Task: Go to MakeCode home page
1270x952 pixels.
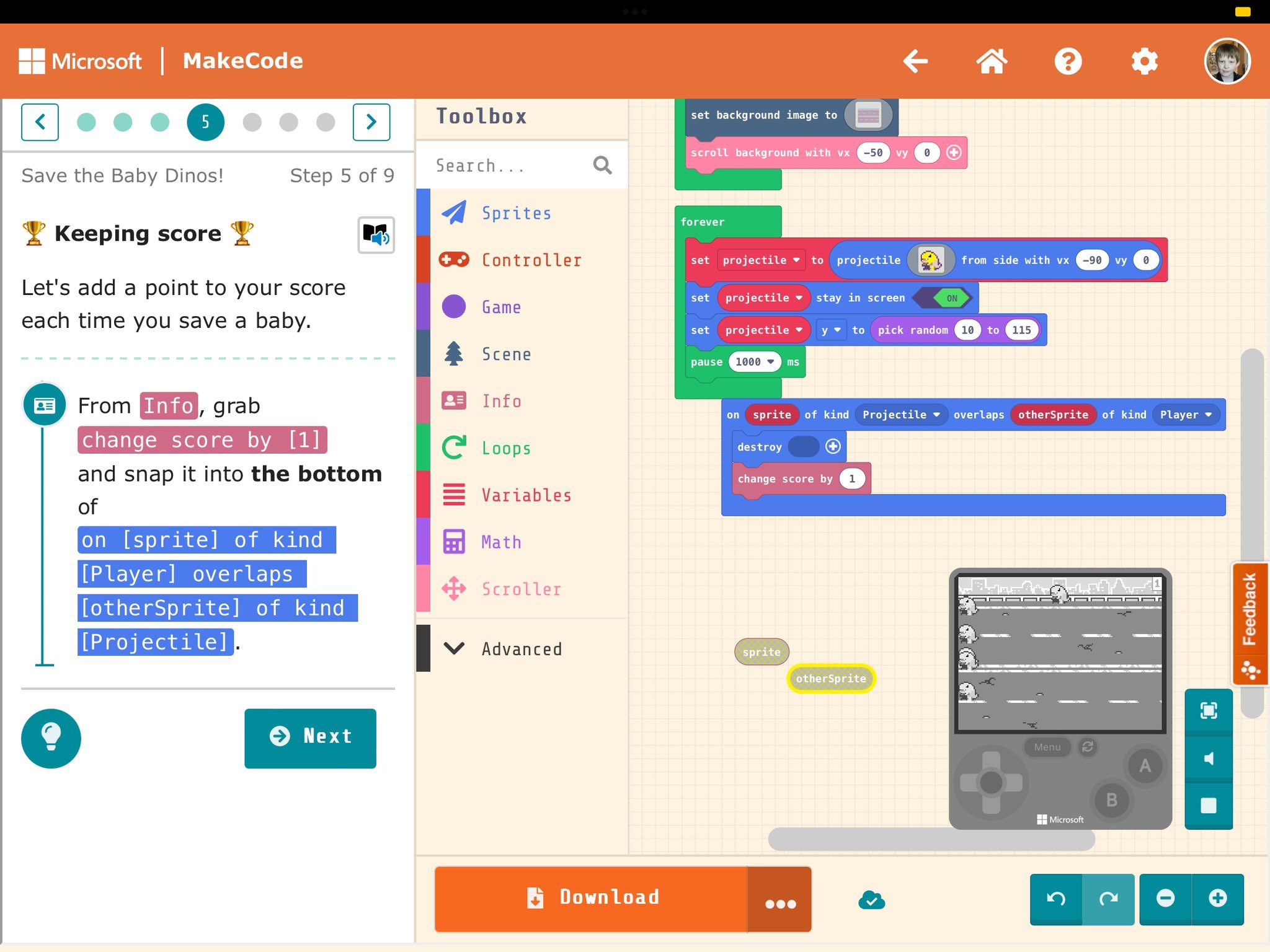Action: click(991, 61)
